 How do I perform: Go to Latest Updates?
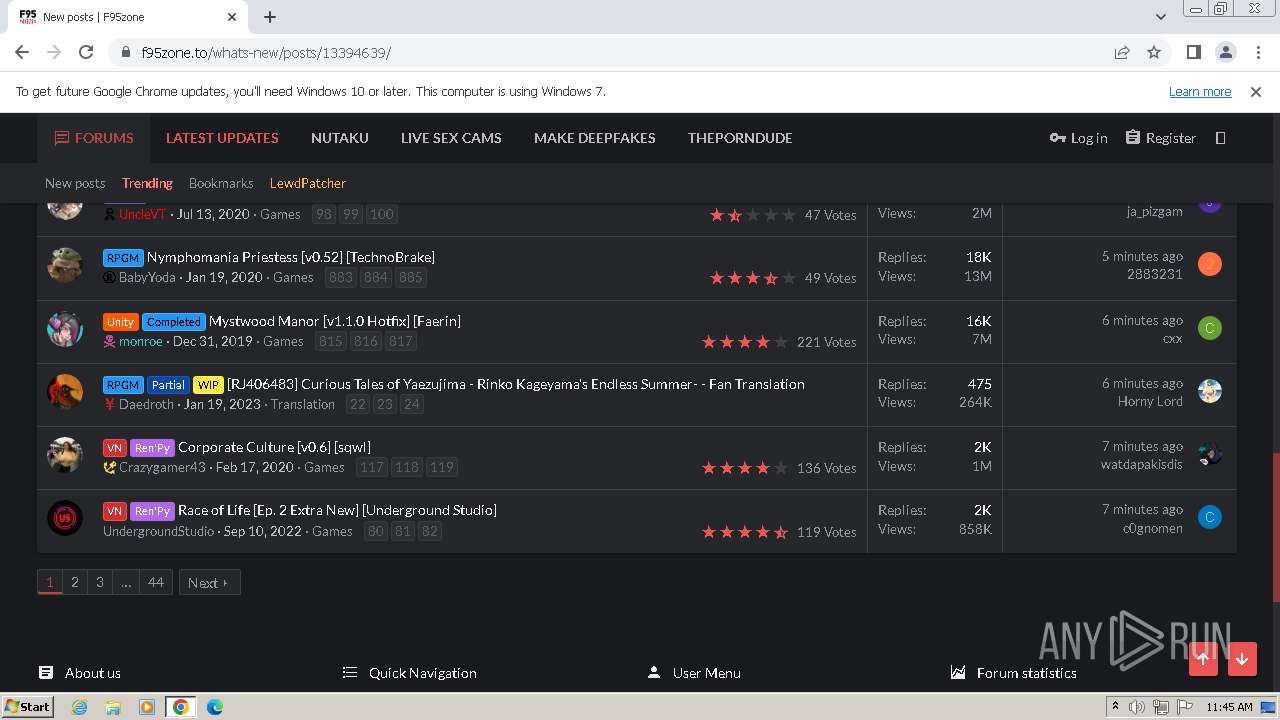tap(222, 138)
